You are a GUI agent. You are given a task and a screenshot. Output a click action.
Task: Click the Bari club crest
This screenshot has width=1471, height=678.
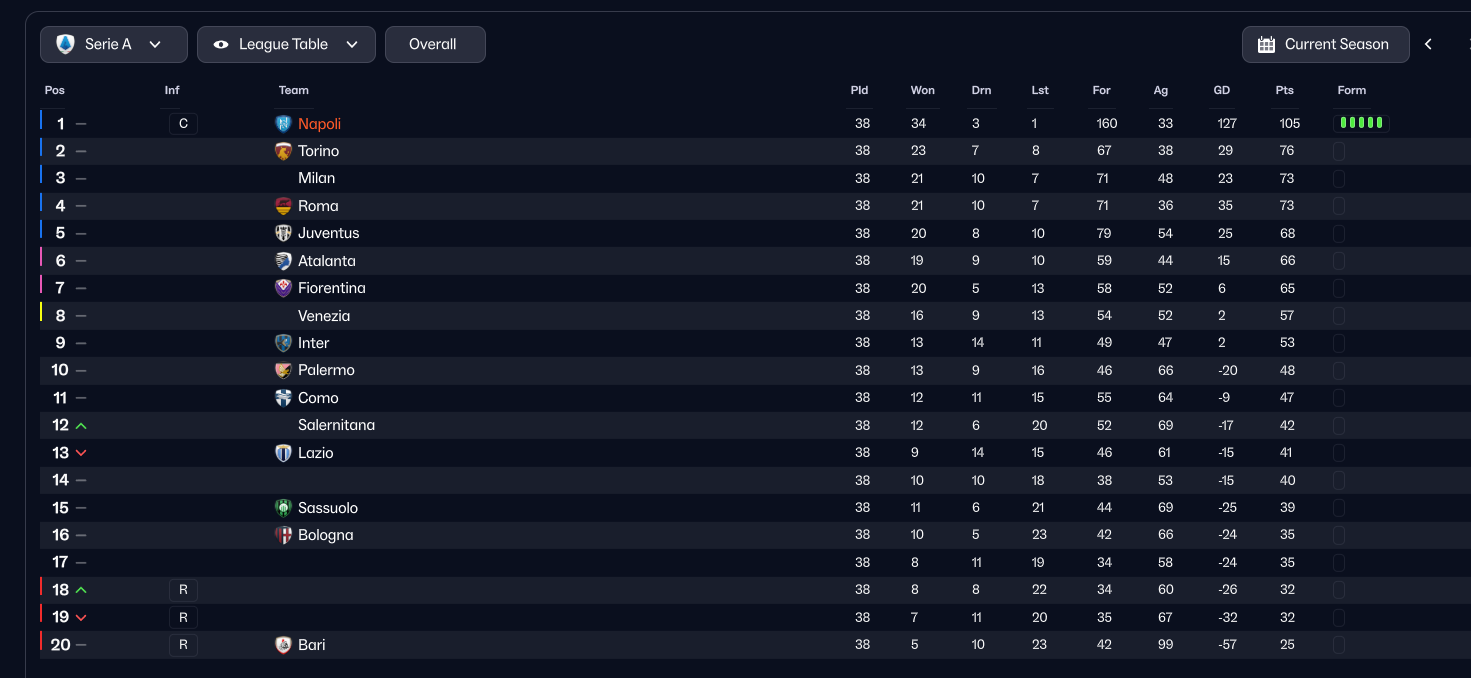(x=283, y=645)
